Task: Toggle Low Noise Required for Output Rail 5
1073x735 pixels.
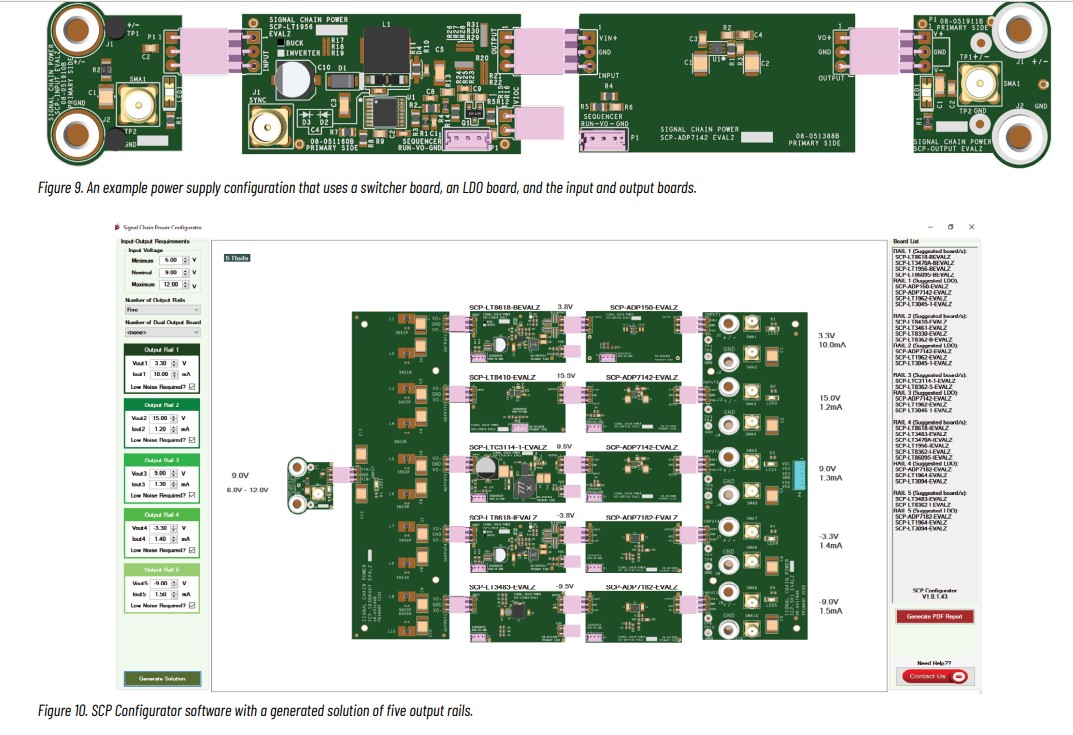Action: 192,606
